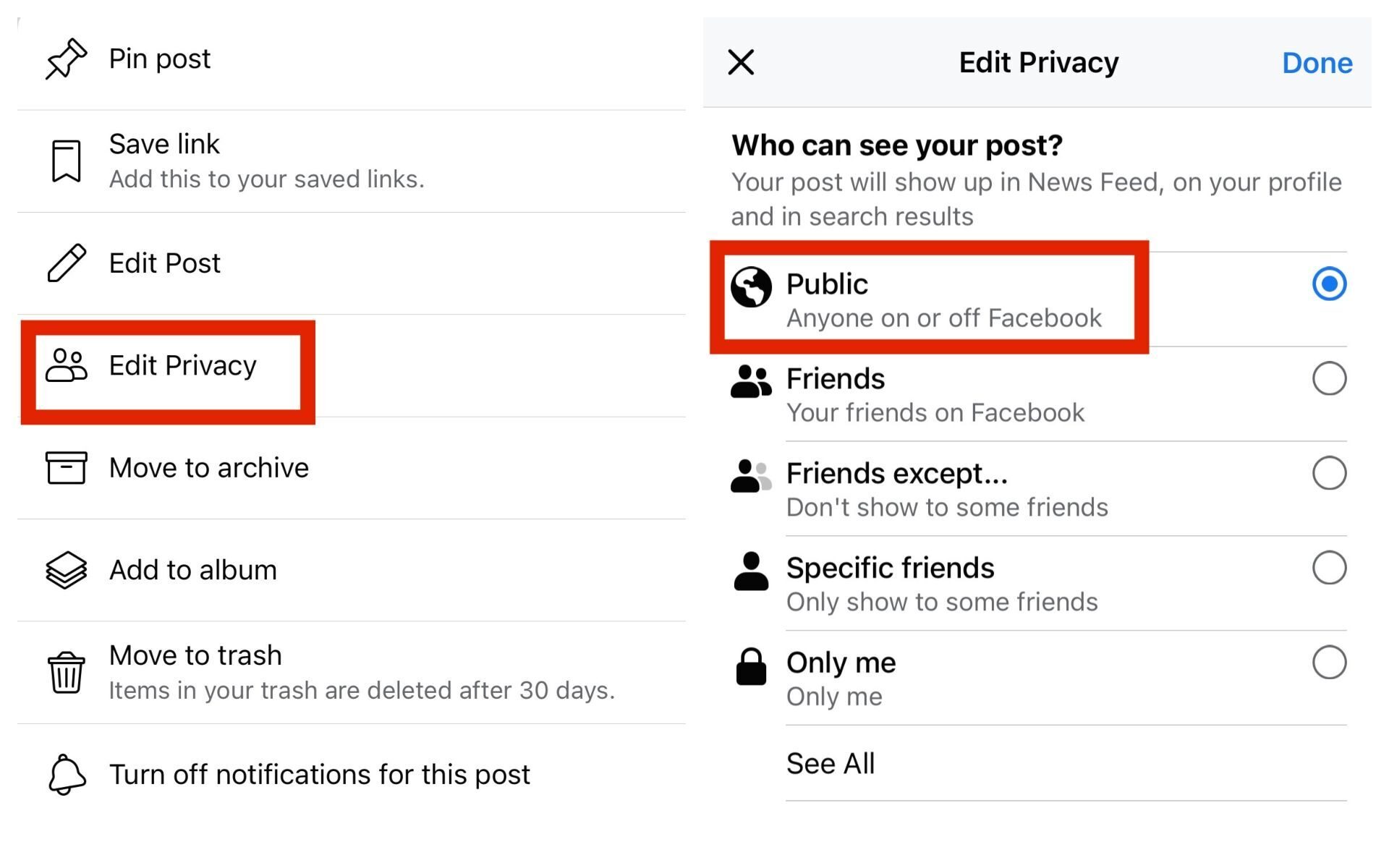Click the notification bell icon

tap(66, 774)
